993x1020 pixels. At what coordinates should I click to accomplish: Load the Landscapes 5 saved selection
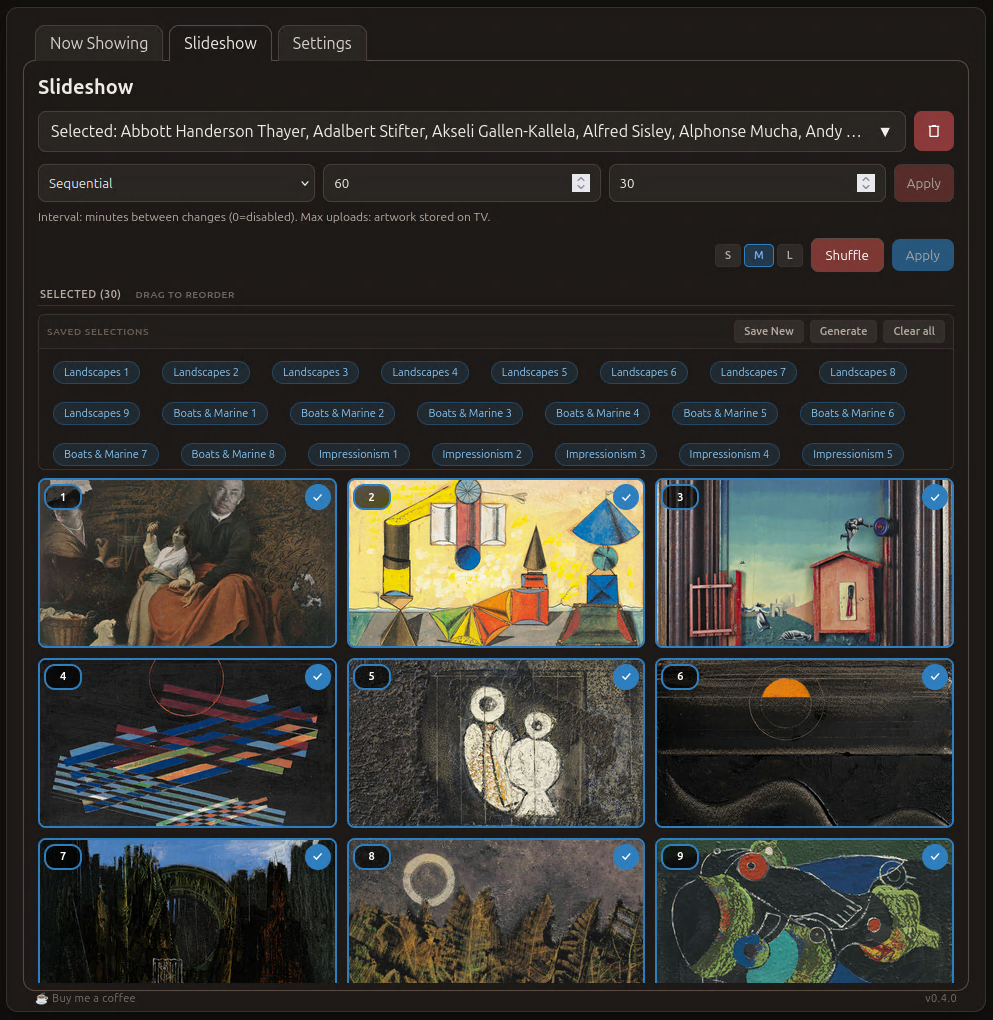(534, 372)
